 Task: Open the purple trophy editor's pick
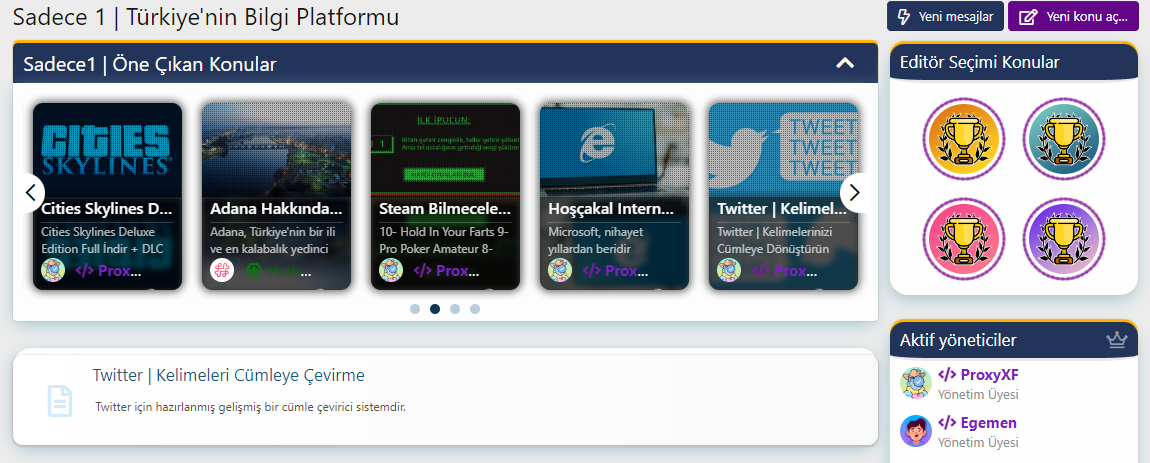click(1063, 239)
